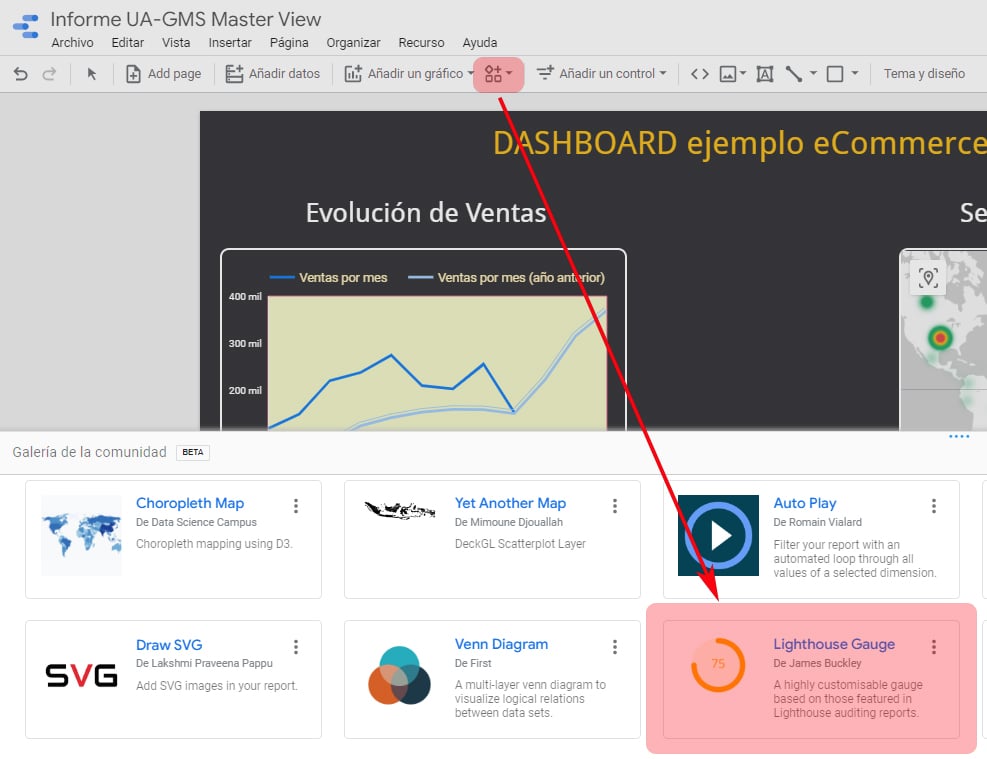
Task: Click the Evolución de Ventas heading text
Action: click(426, 213)
